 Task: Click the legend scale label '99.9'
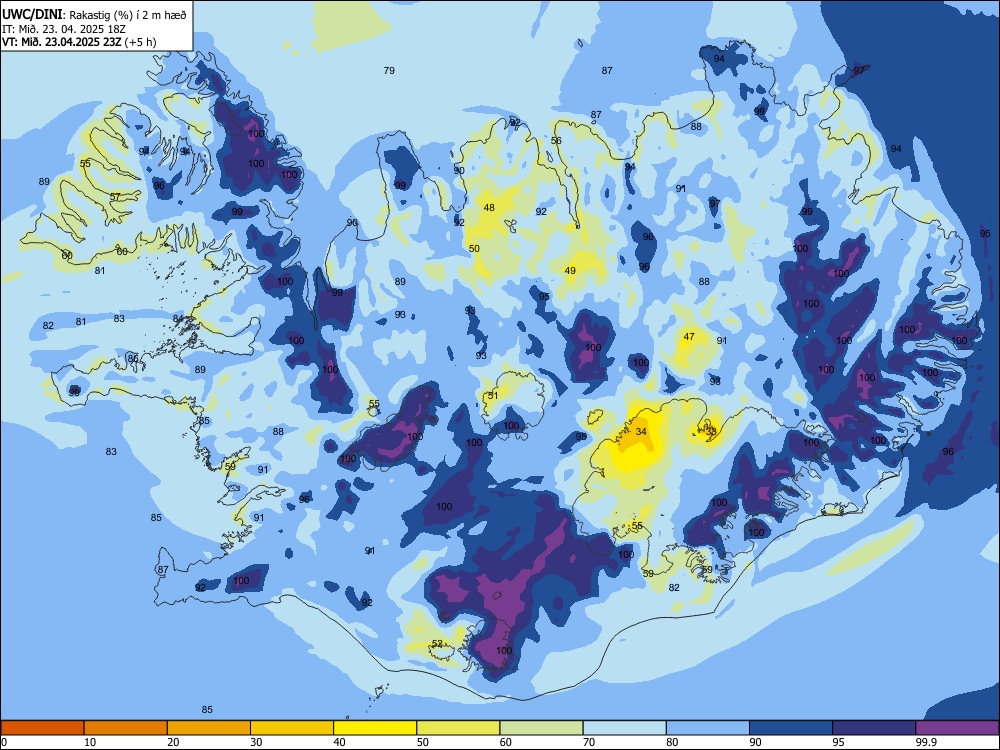pyautogui.click(x=925, y=742)
